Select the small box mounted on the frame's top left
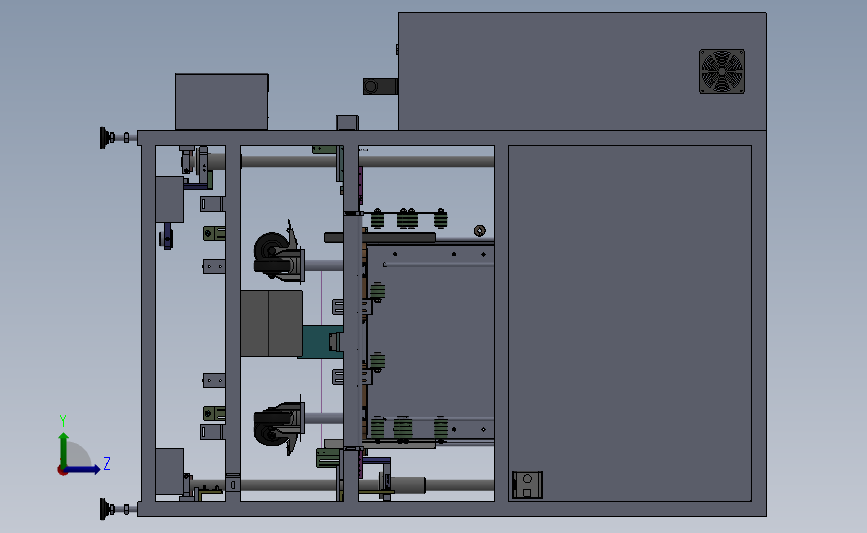This screenshot has height=533, width=867. coord(222,102)
